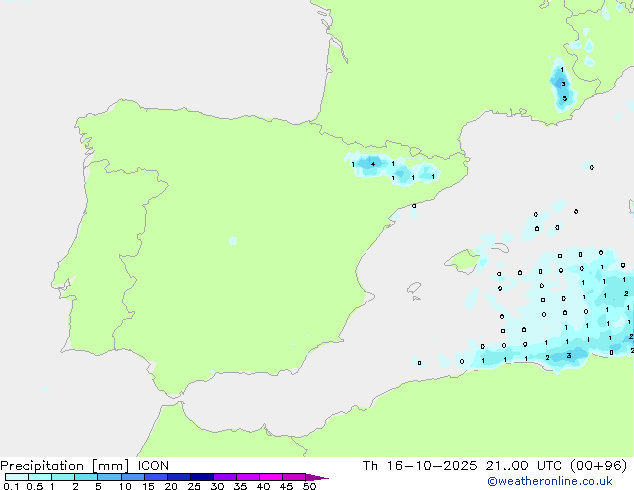
Task: Select the 25 mm dark navy legend swatch
Action: 201,477
